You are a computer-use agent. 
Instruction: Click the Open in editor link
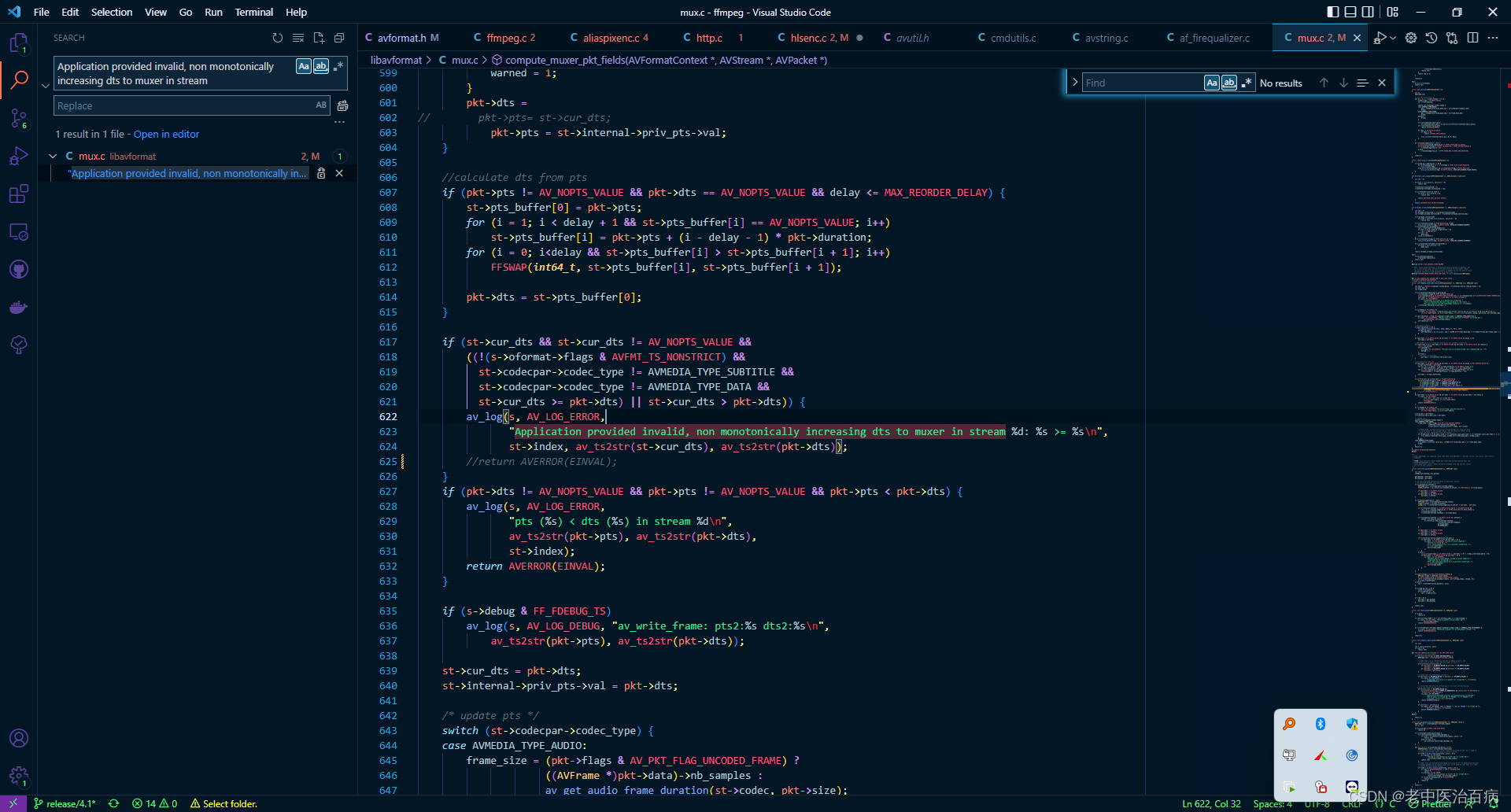[166, 134]
